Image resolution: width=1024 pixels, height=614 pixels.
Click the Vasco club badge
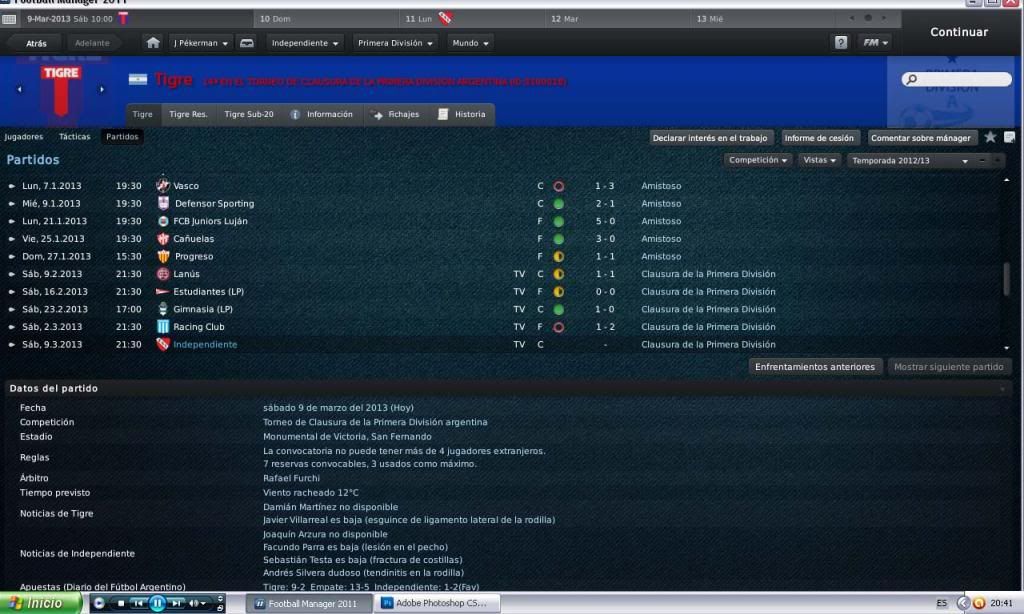point(163,186)
